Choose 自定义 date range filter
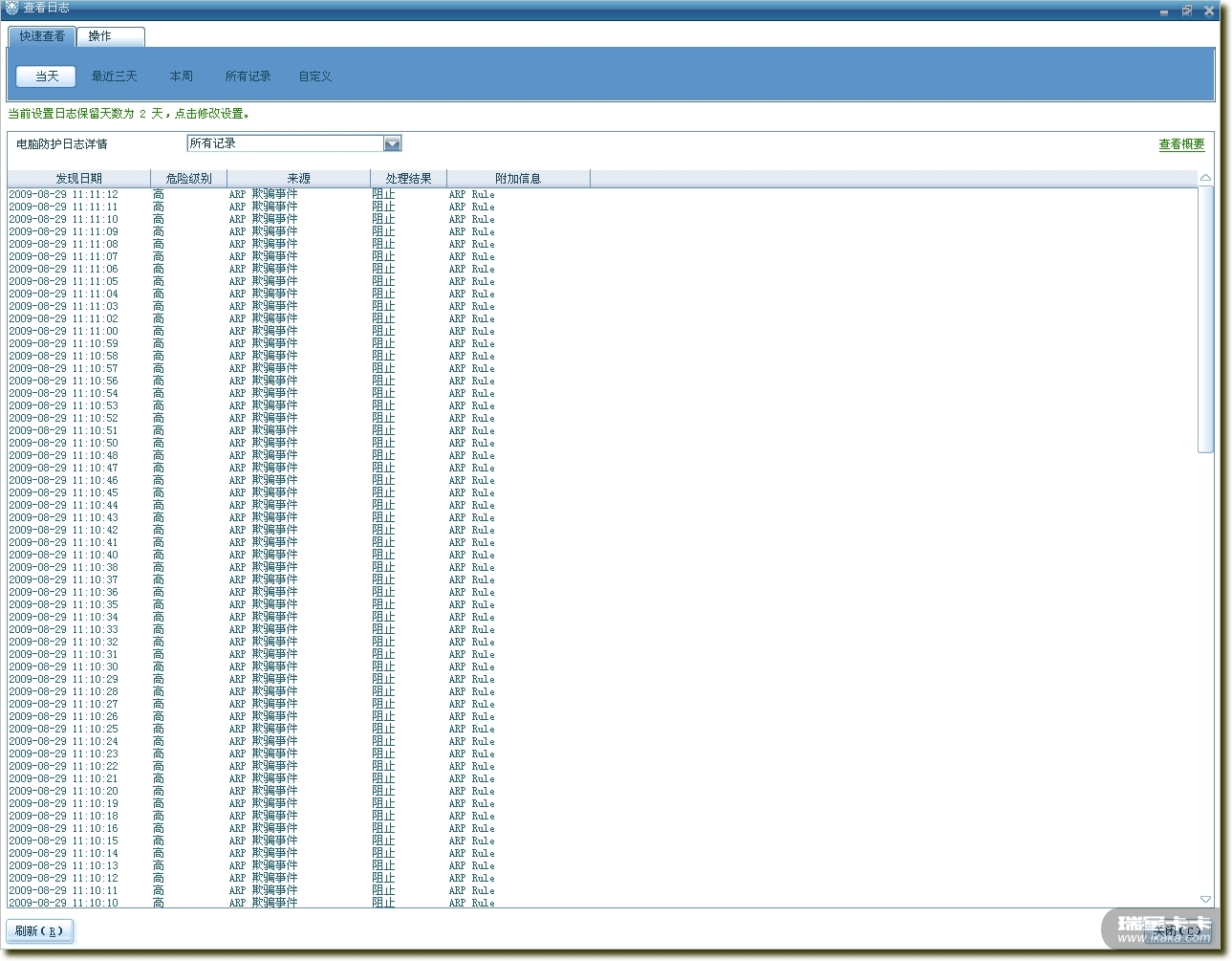This screenshot has width=1232, height=961. tap(314, 76)
